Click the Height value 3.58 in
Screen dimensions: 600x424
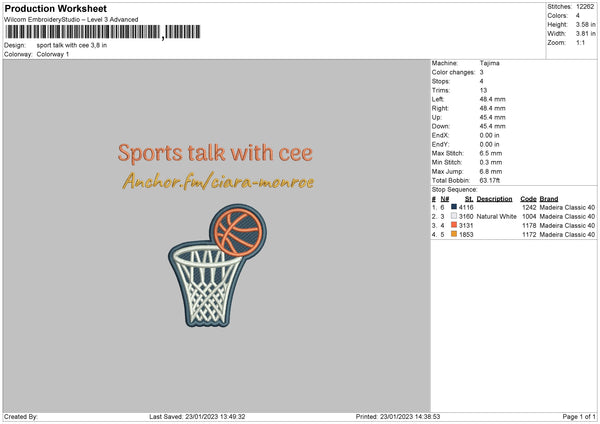click(x=585, y=24)
